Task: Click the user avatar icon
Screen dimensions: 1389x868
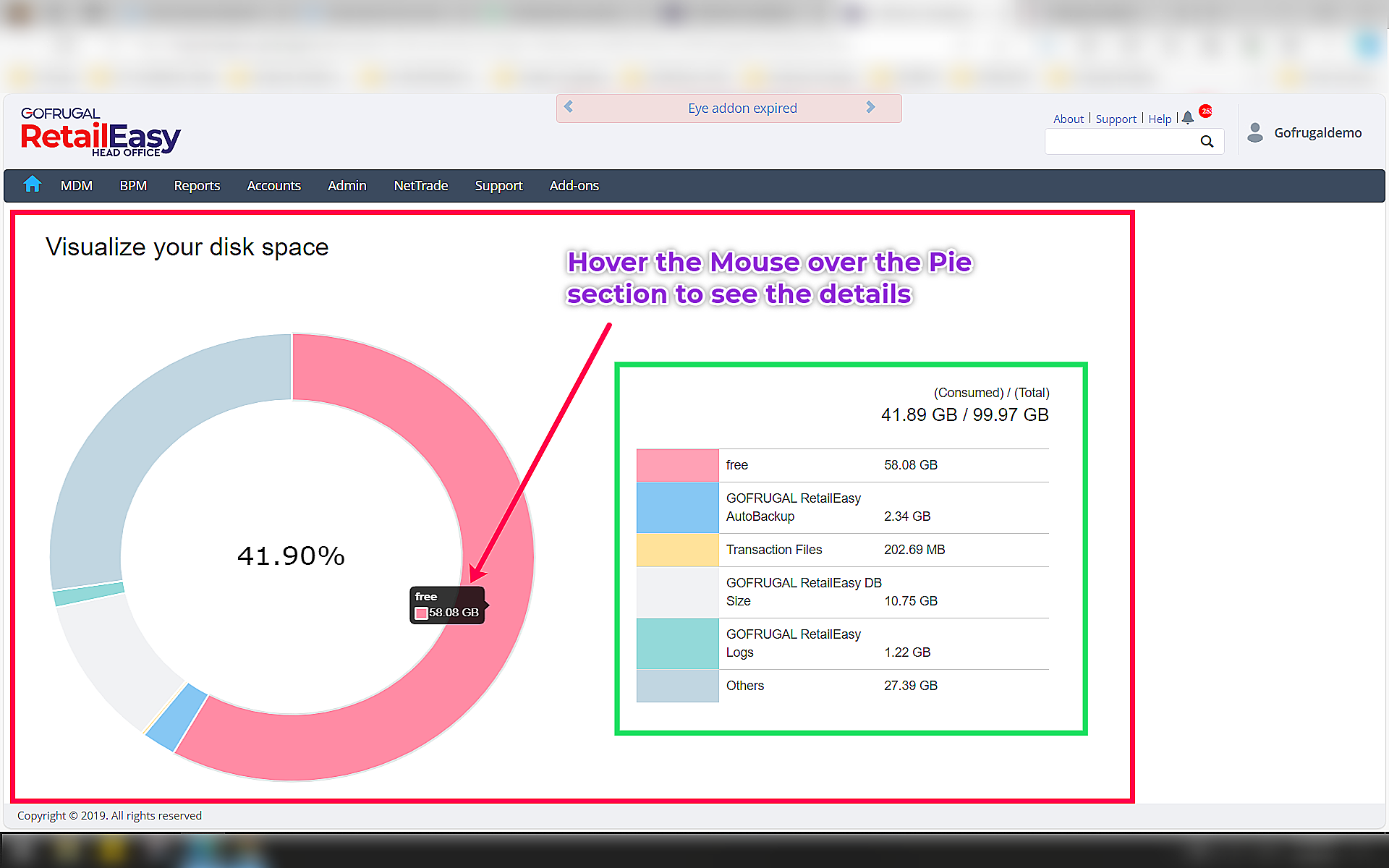Action: click(x=1255, y=132)
